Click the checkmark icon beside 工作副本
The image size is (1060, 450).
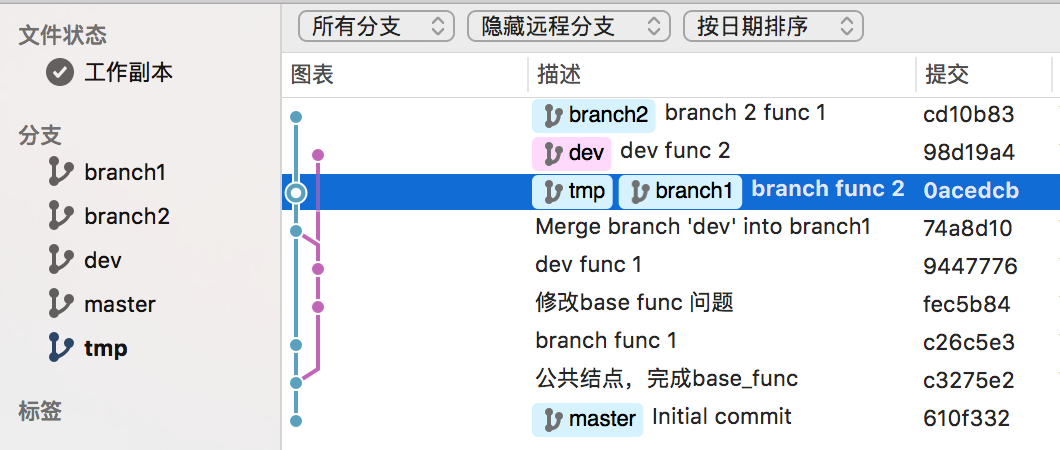(61, 72)
